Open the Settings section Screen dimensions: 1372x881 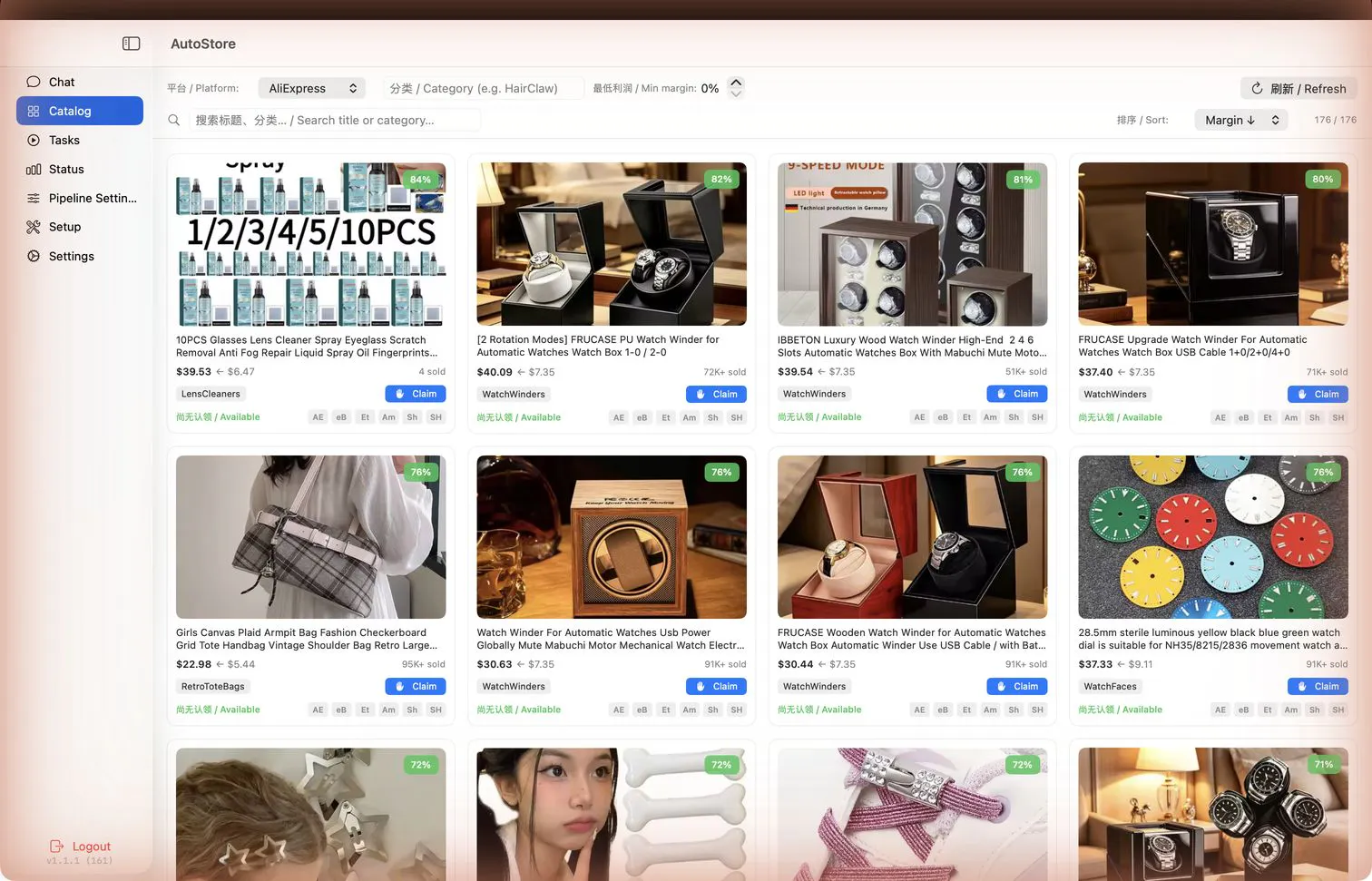click(x=80, y=256)
